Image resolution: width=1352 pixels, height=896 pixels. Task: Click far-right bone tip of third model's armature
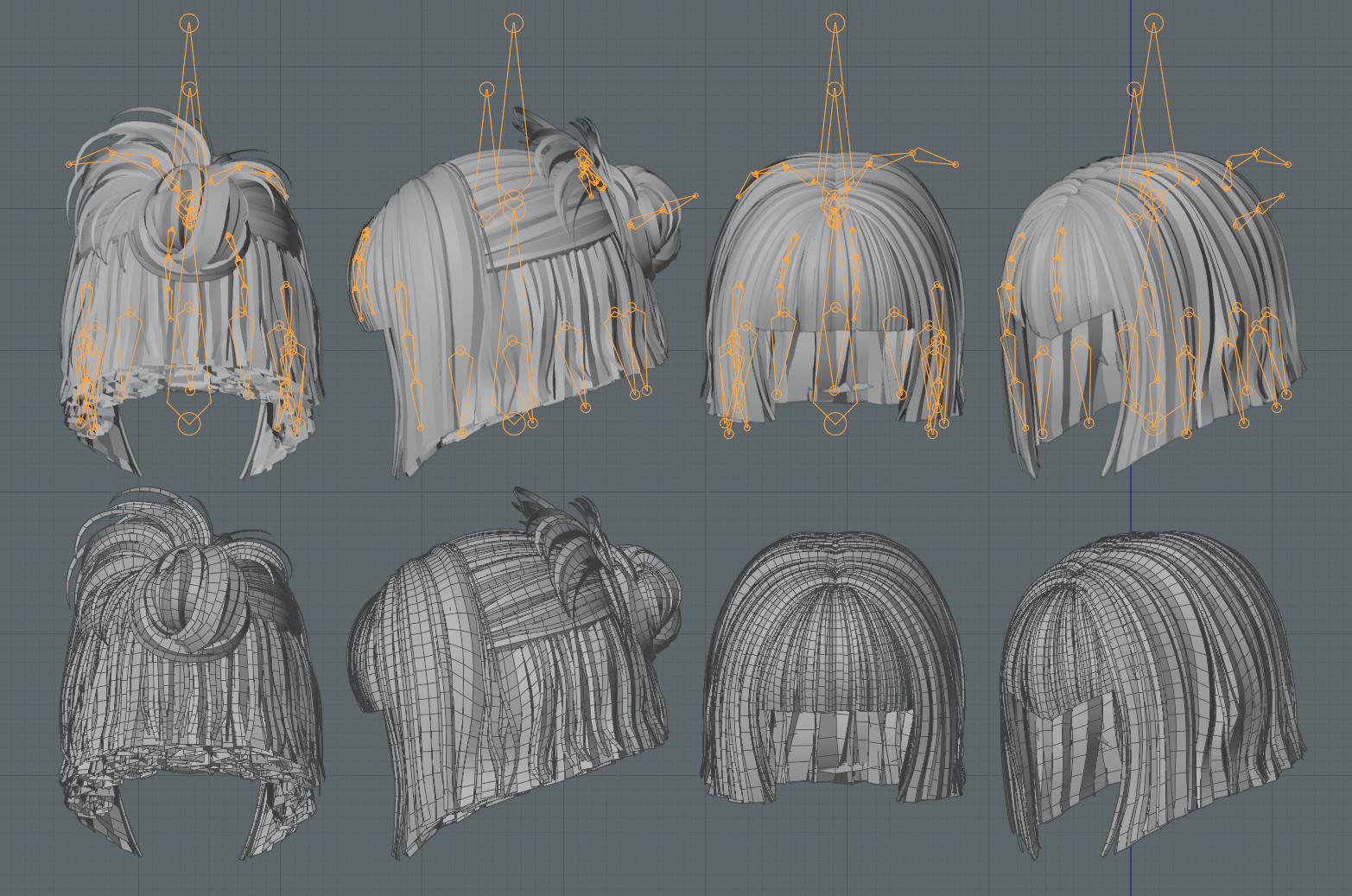tap(955, 164)
